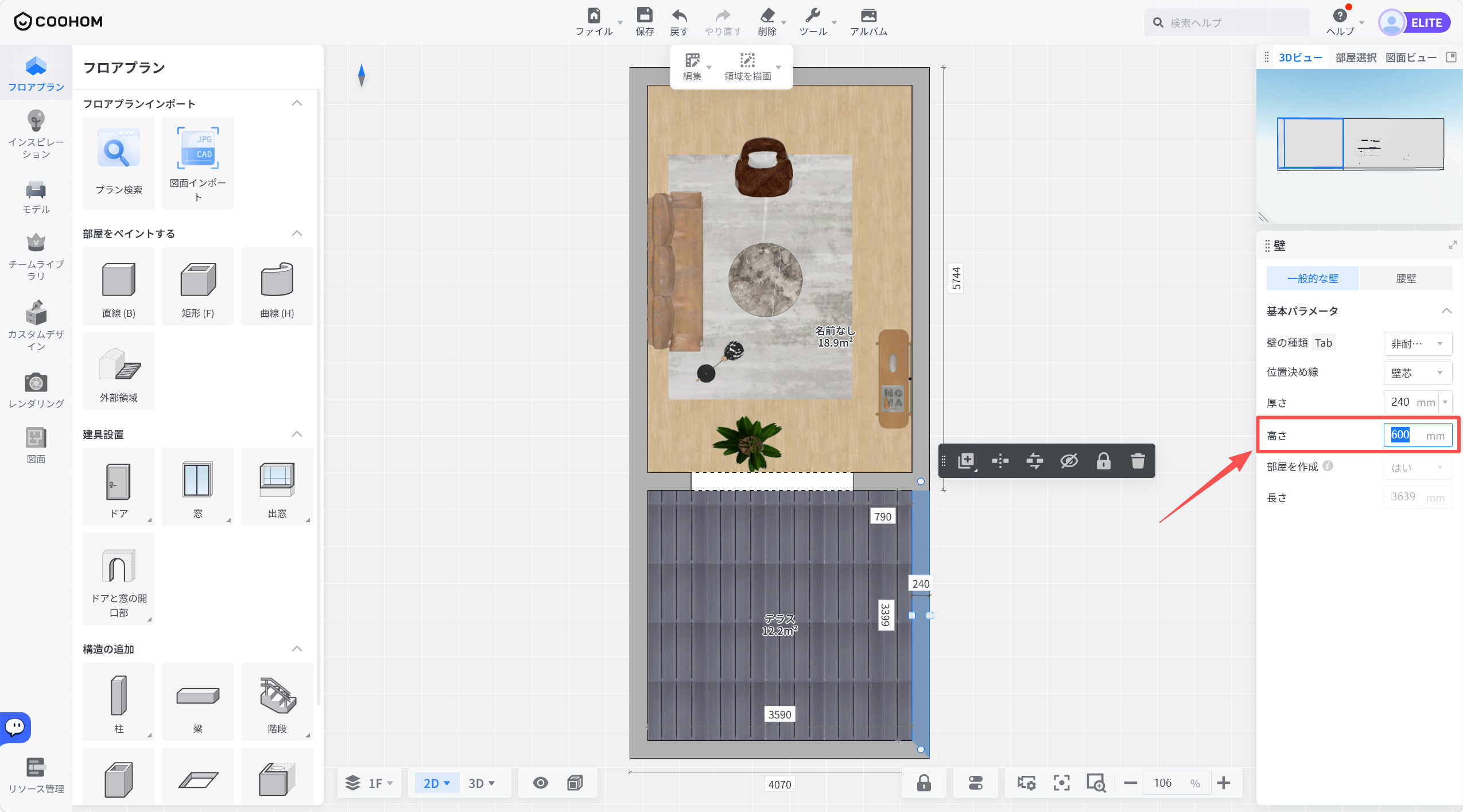
Task: Select the 曲線 (H) curved wall tool
Action: pyautogui.click(x=277, y=286)
